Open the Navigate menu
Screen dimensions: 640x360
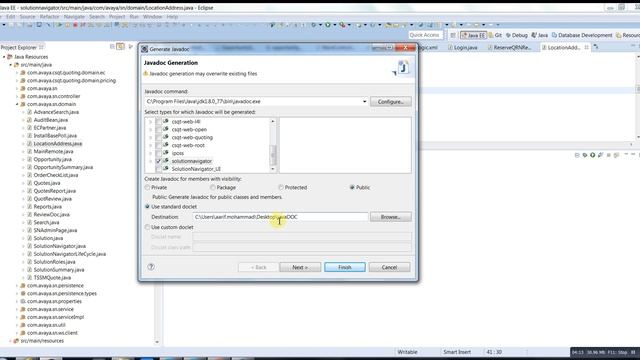pyautogui.click(x=74, y=17)
